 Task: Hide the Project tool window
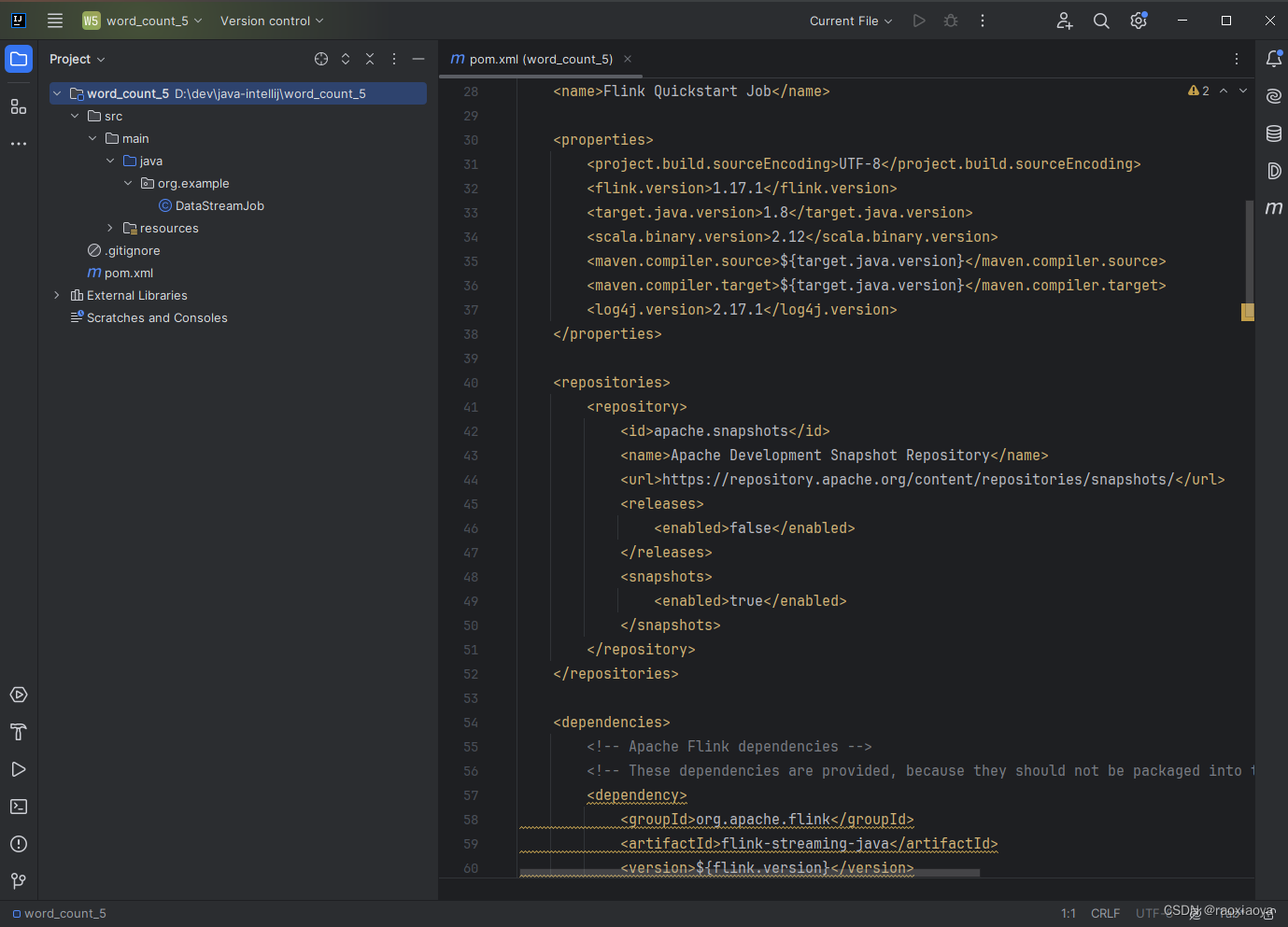tap(418, 59)
